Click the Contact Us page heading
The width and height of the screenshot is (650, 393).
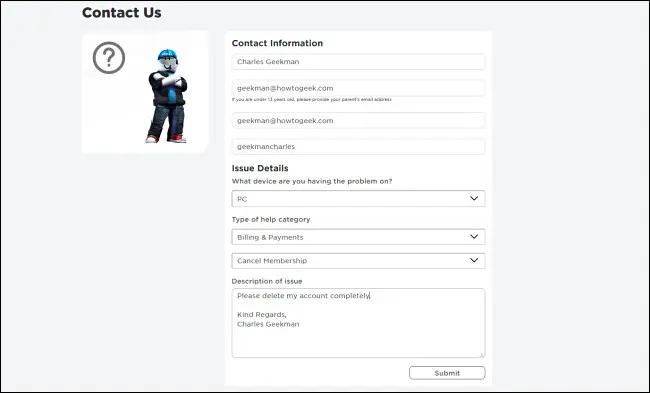122,12
